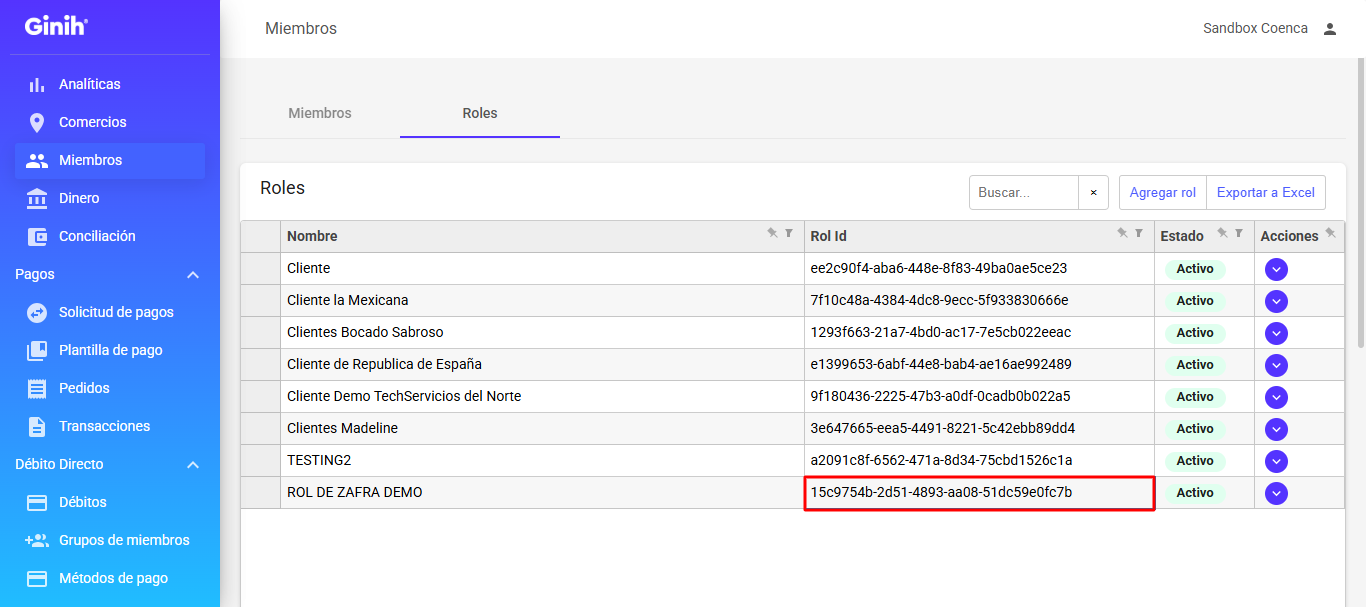Select the row marker for Cliente row

(x=260, y=269)
